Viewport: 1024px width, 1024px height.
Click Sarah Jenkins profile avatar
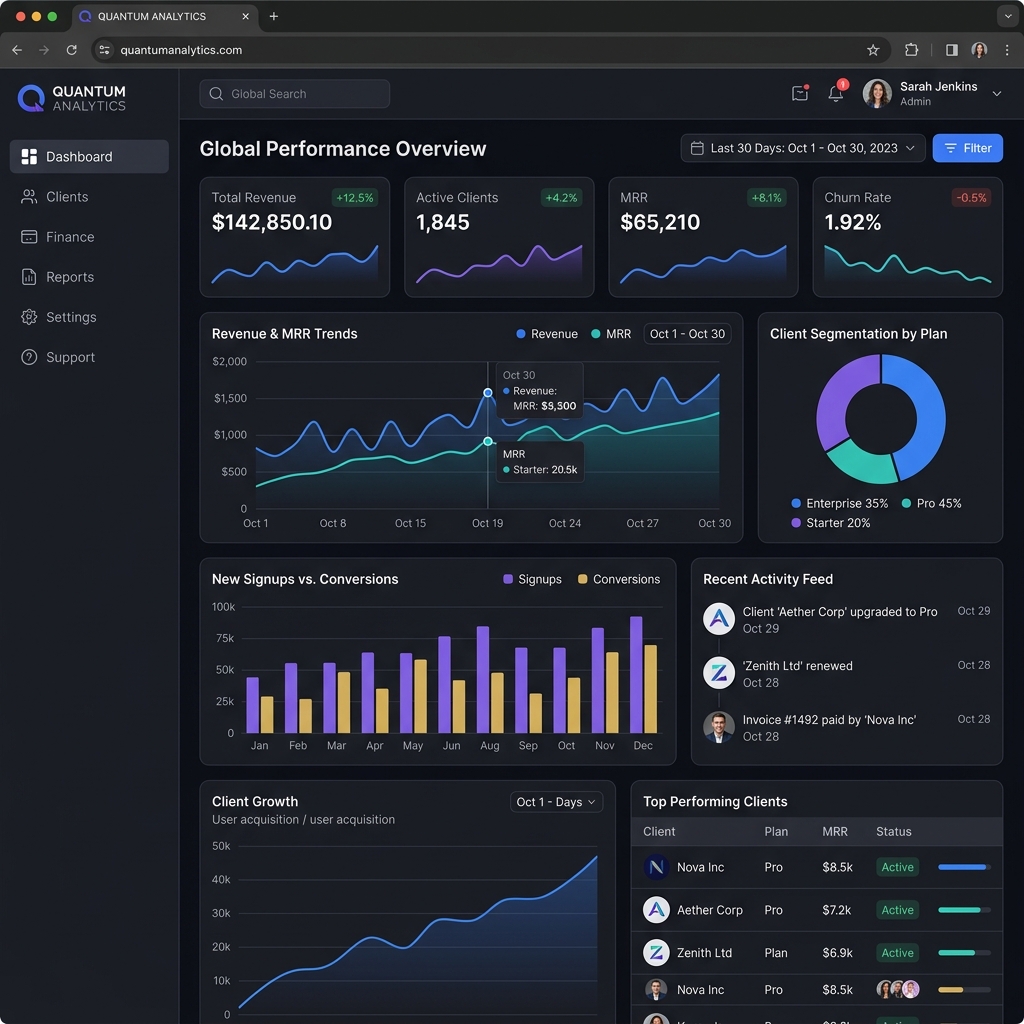pyautogui.click(x=877, y=93)
